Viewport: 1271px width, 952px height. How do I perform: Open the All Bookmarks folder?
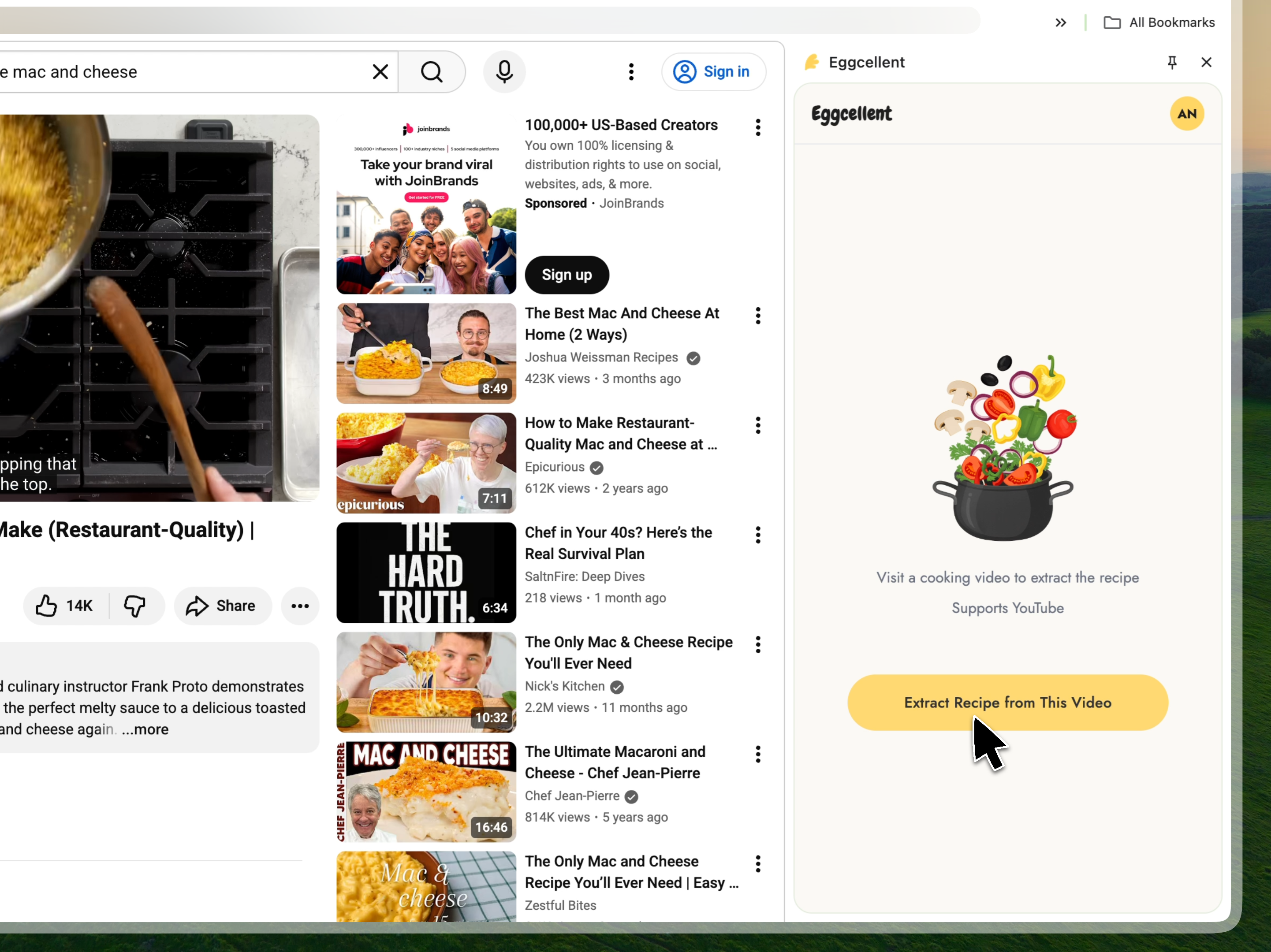tap(1159, 22)
